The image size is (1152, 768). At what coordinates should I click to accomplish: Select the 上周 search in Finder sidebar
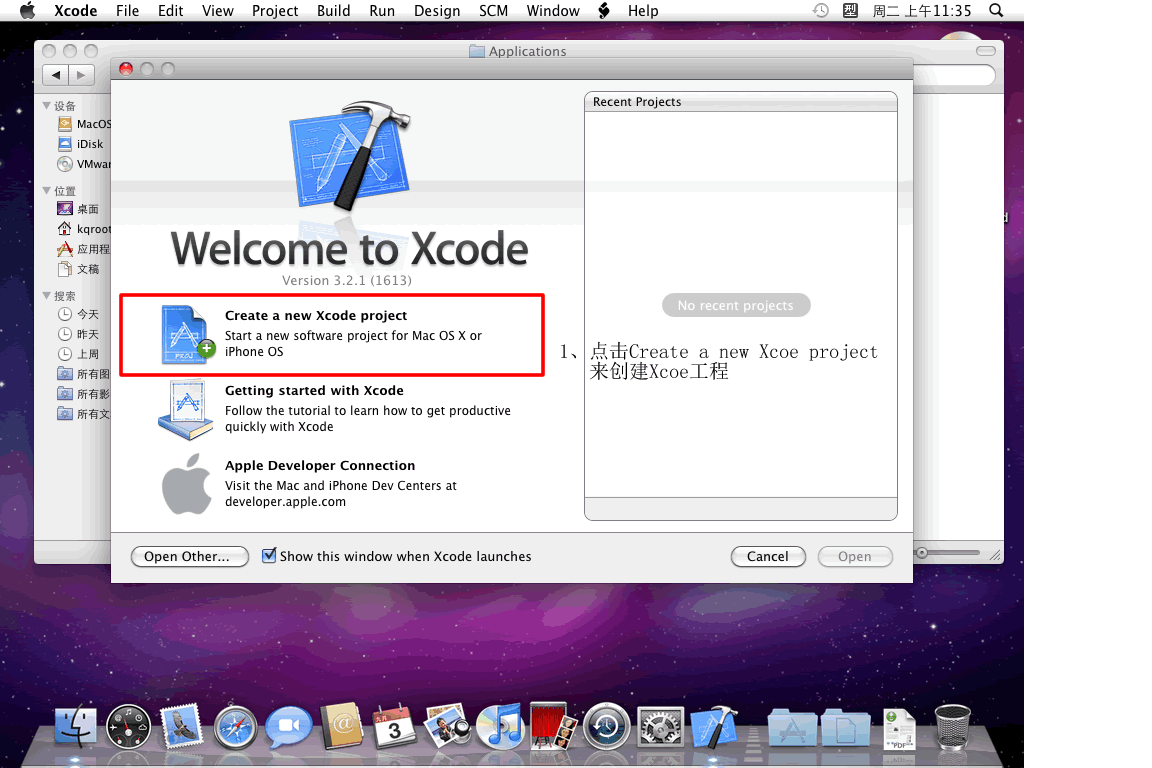point(78,354)
